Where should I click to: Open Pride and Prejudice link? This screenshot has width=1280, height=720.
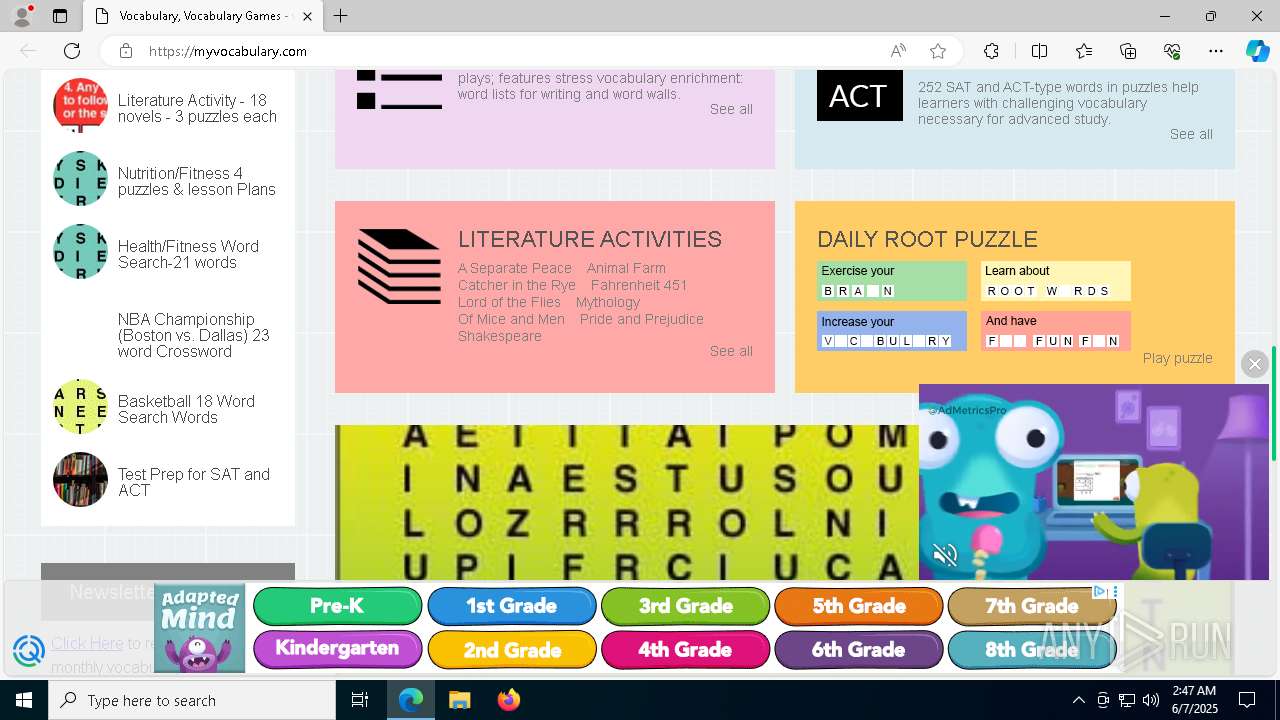coord(642,319)
